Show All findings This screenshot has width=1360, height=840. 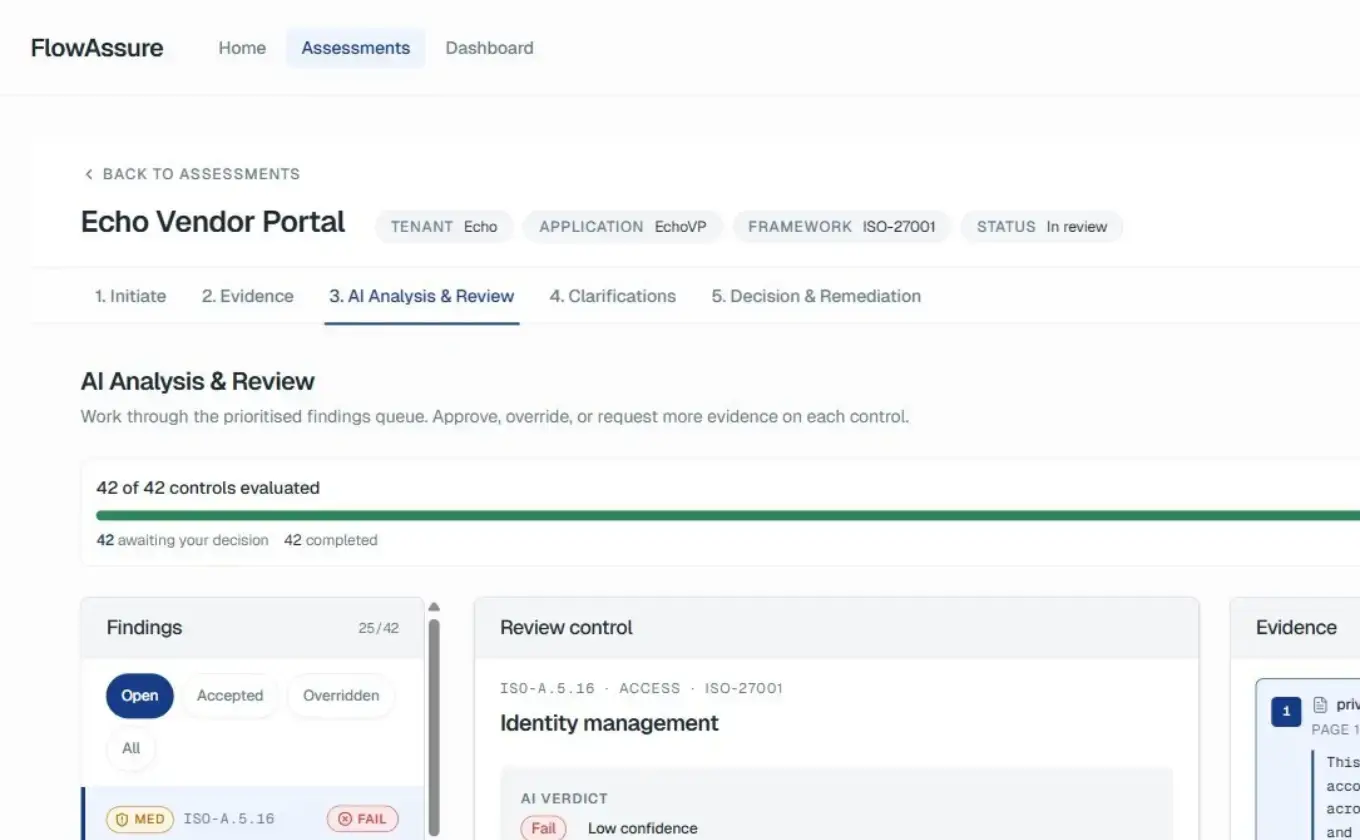click(131, 748)
